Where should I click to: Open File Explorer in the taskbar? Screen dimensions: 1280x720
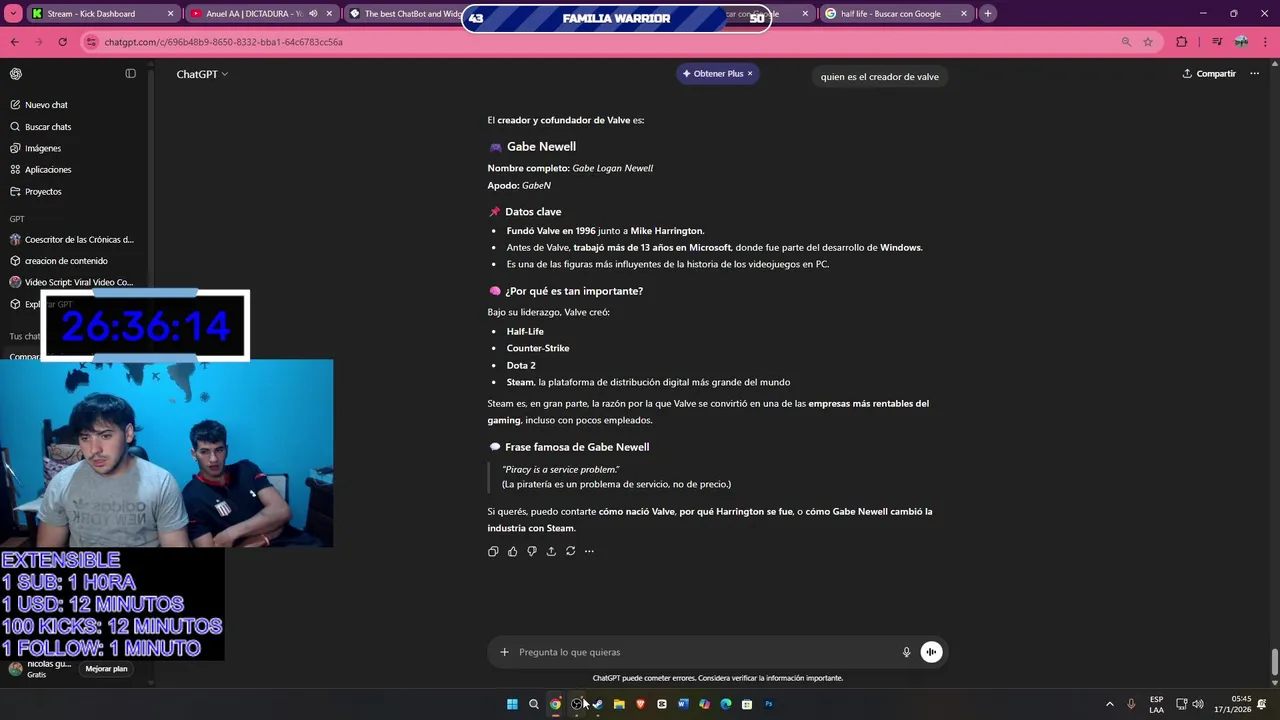point(619,704)
